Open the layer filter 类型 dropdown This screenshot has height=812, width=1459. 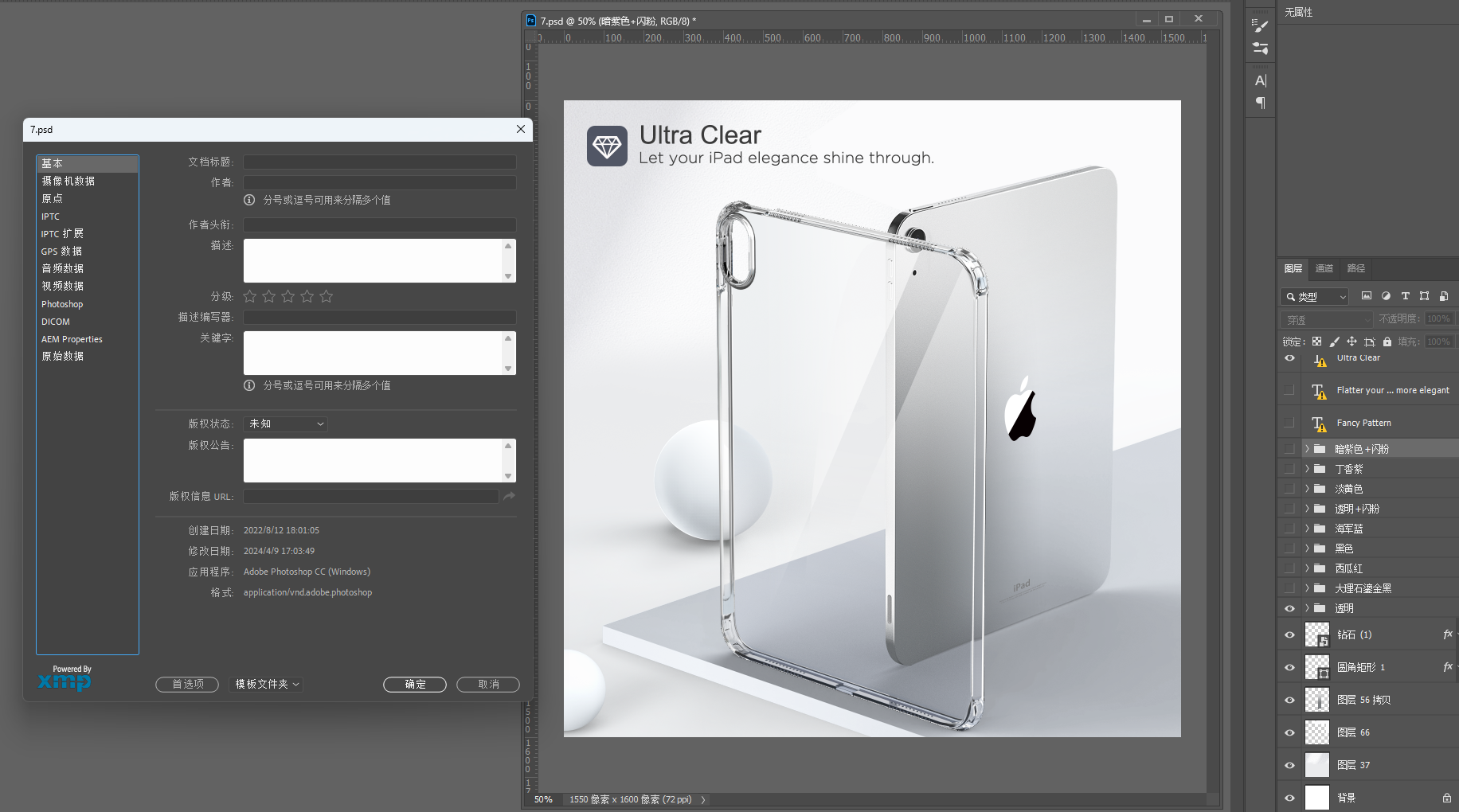pyautogui.click(x=1314, y=296)
